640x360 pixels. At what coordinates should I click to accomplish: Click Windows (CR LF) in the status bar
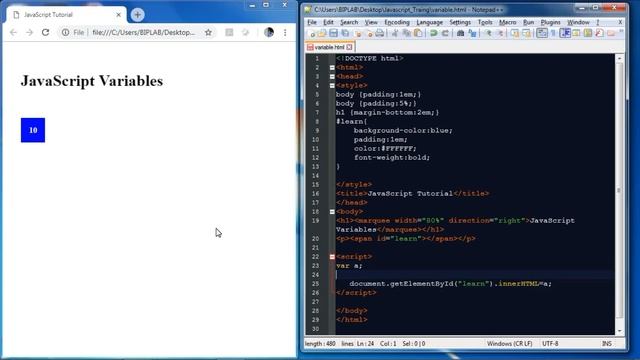(x=509, y=344)
